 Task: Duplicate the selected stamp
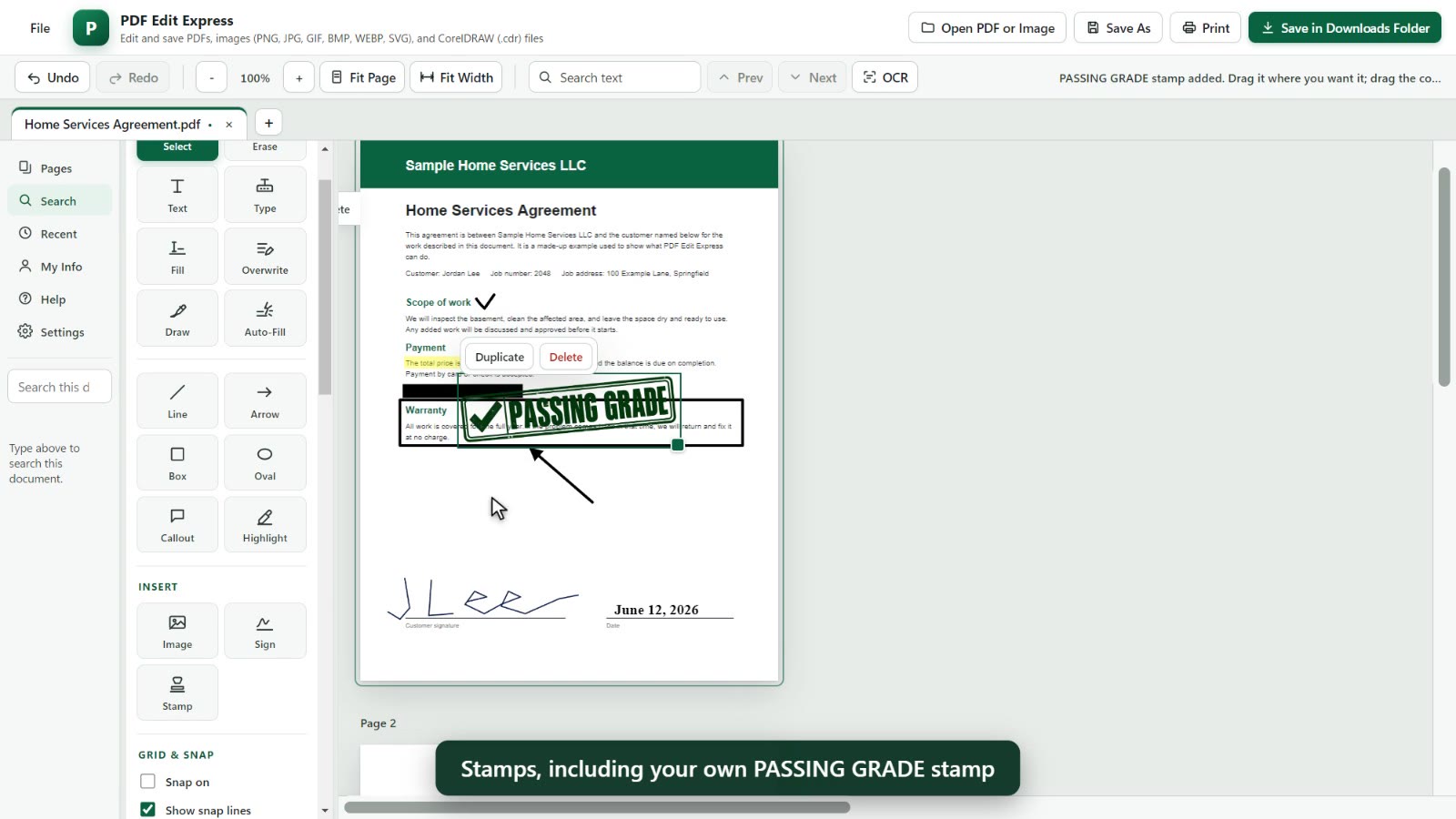[500, 357]
